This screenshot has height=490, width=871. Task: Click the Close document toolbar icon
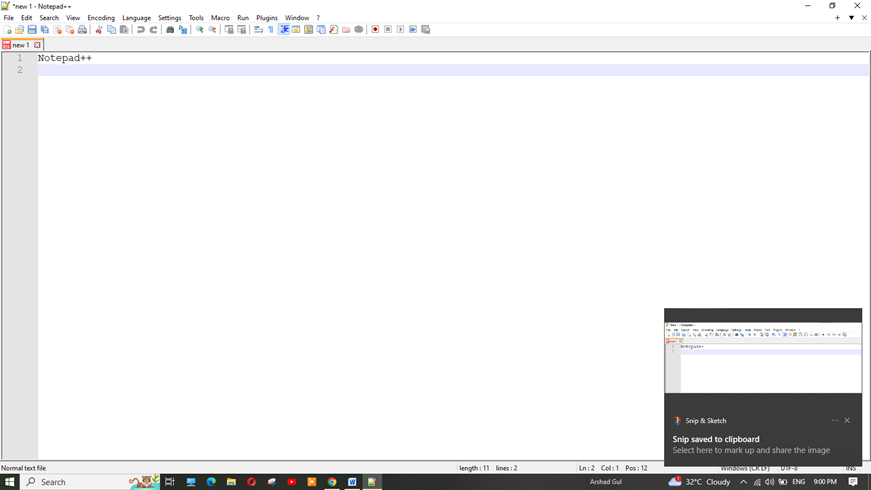pyautogui.click(x=57, y=29)
